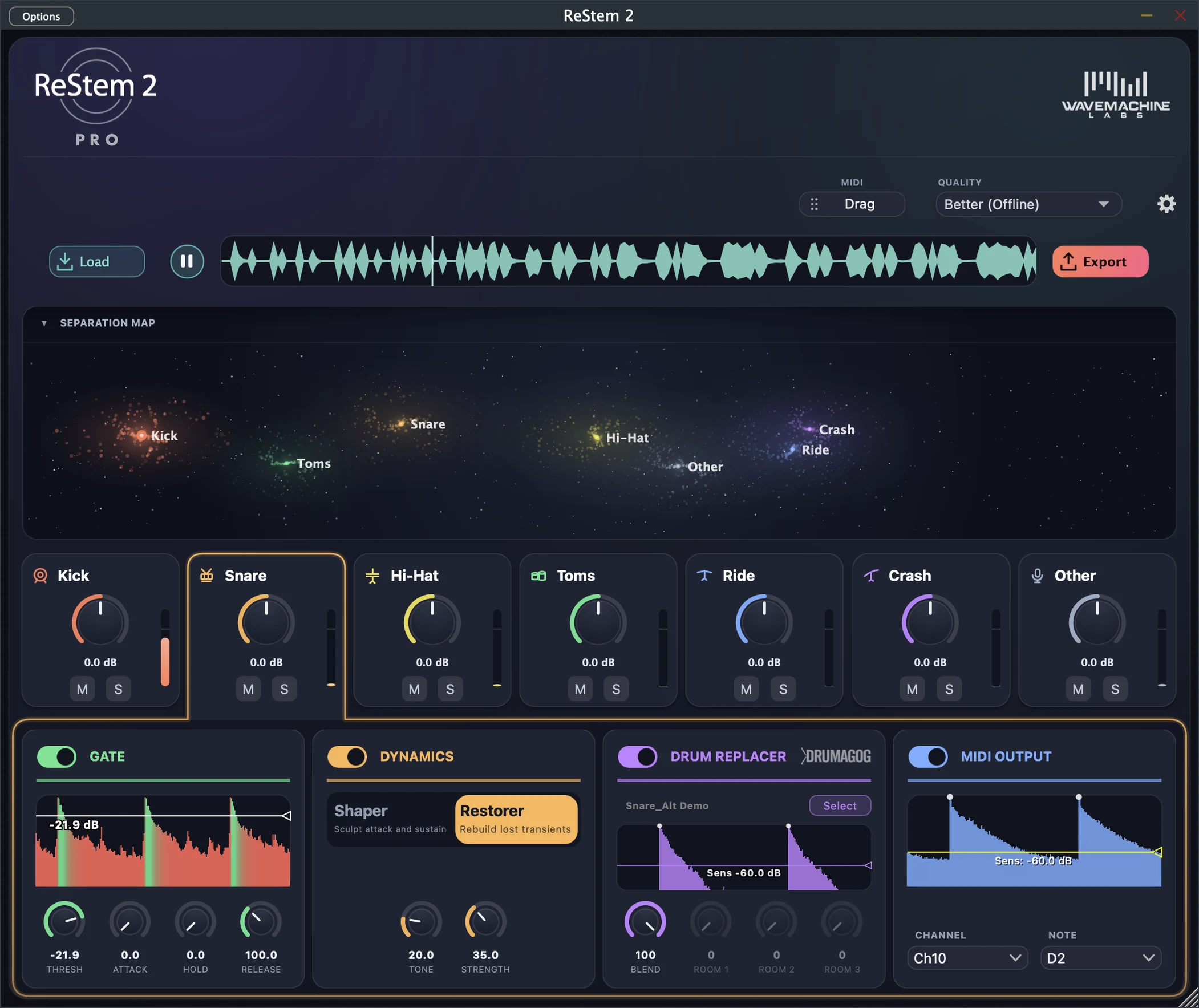The image size is (1199, 1008).
Task: Select the Hi-Hat channel card
Action: tap(432, 630)
